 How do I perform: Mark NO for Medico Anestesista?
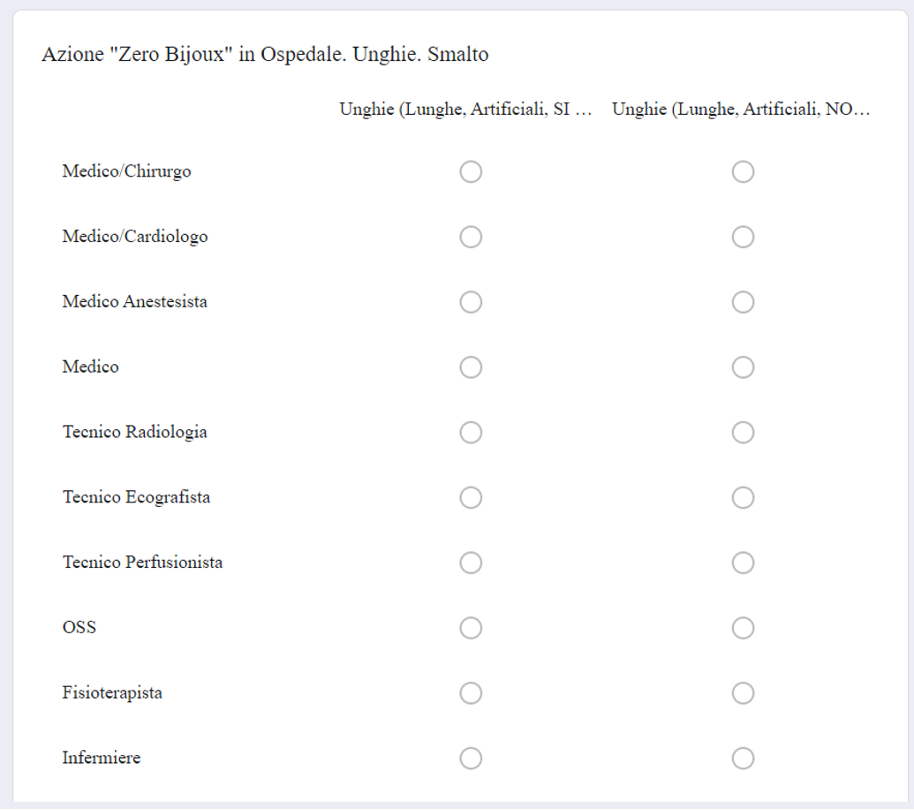[743, 302]
